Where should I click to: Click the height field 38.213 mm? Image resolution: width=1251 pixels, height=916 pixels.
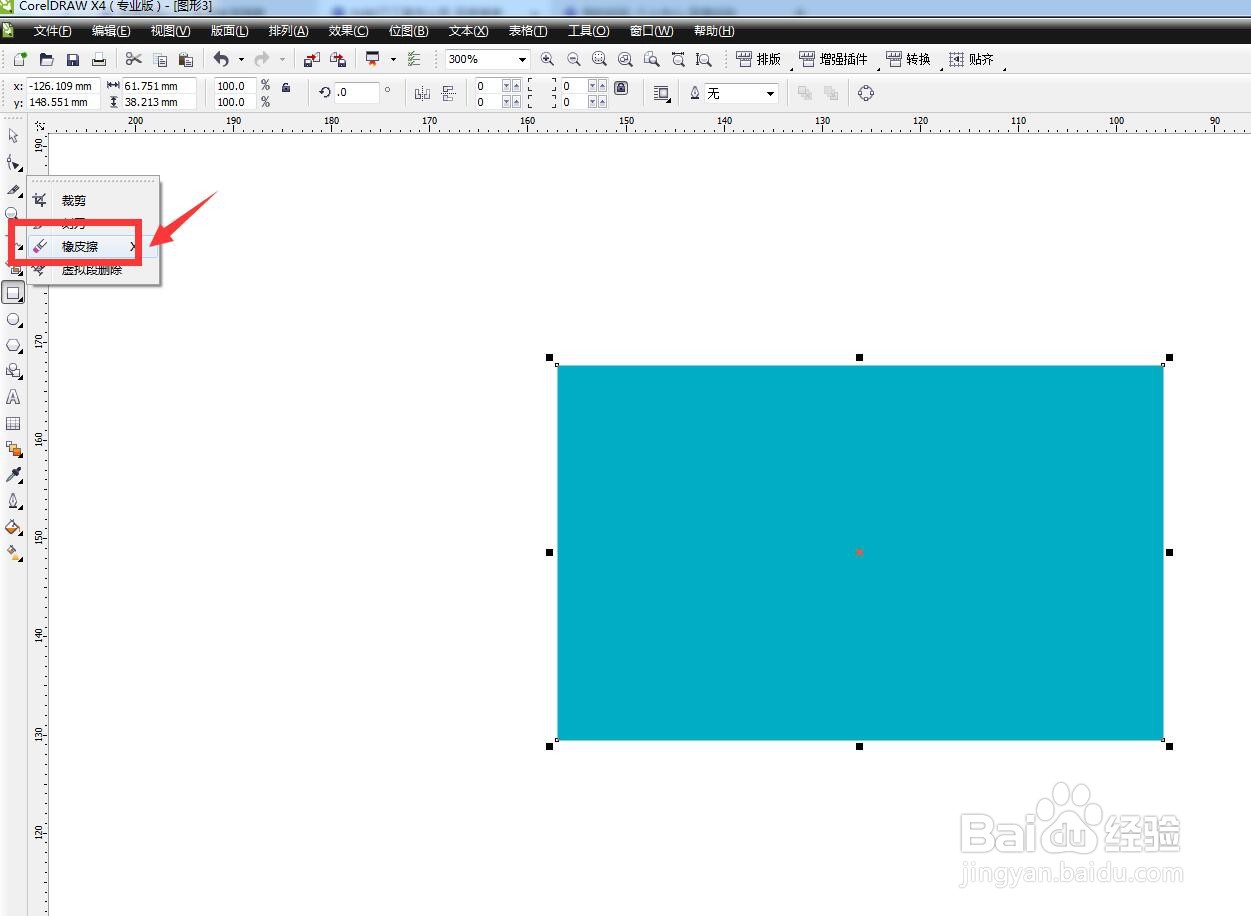(x=158, y=102)
